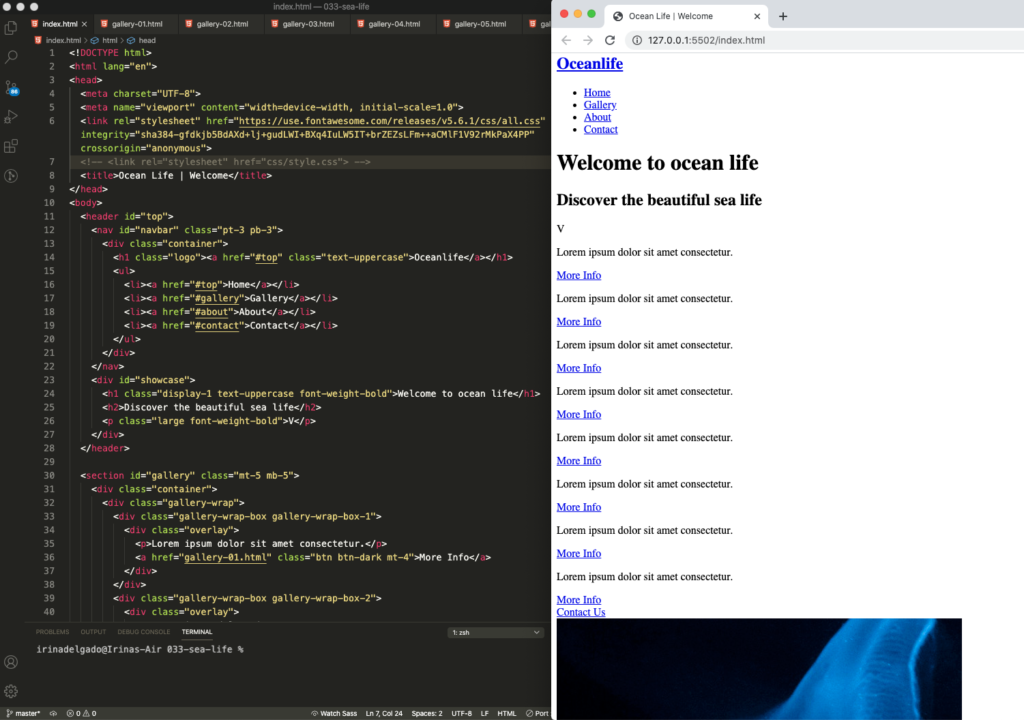Click the first More Info link on page
This screenshot has width=1024, height=720.
(x=579, y=276)
